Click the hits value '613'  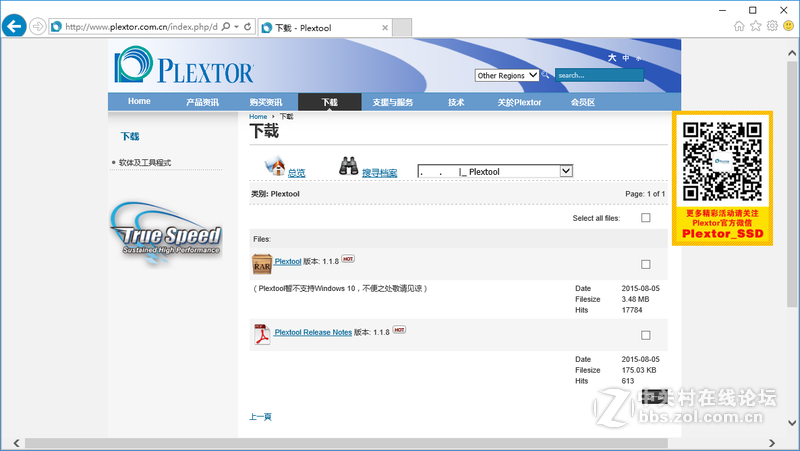click(x=628, y=381)
